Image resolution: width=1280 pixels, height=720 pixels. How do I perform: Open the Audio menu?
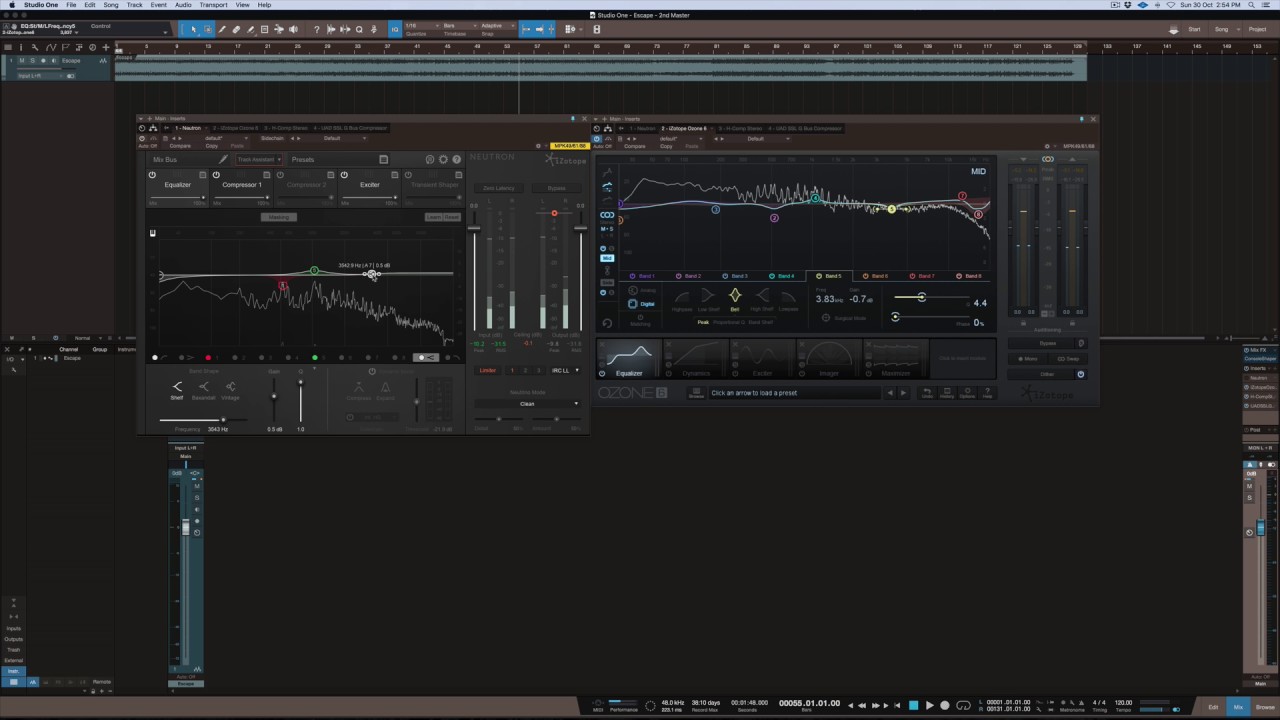pyautogui.click(x=183, y=5)
